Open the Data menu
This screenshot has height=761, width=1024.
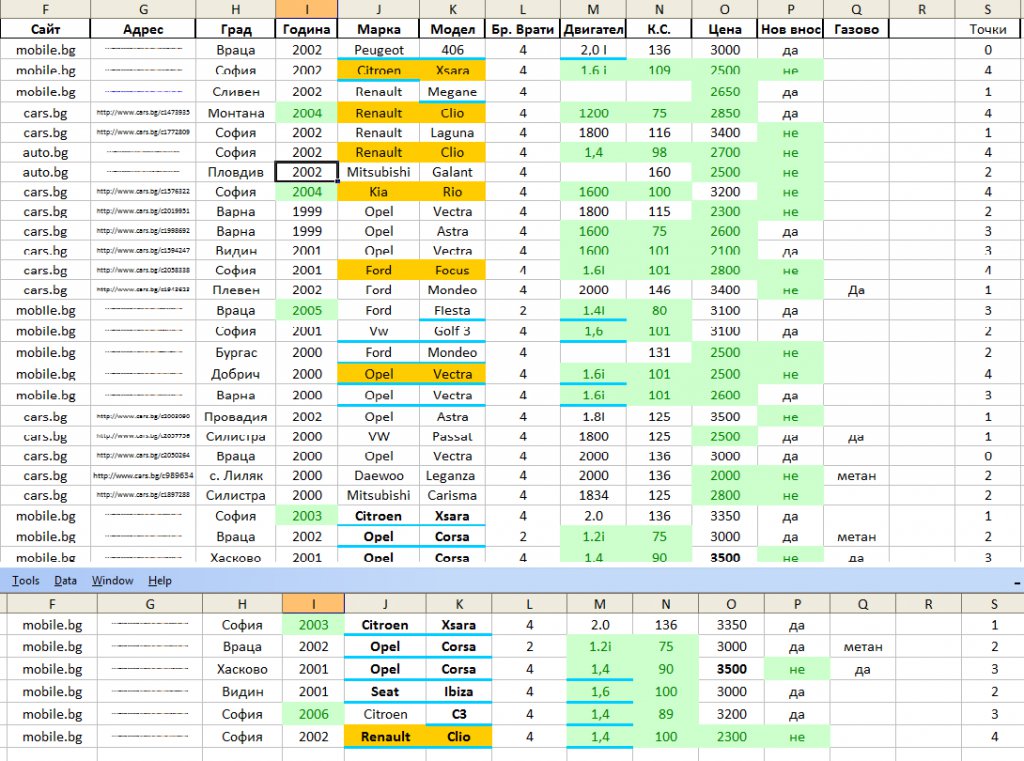tap(65, 581)
